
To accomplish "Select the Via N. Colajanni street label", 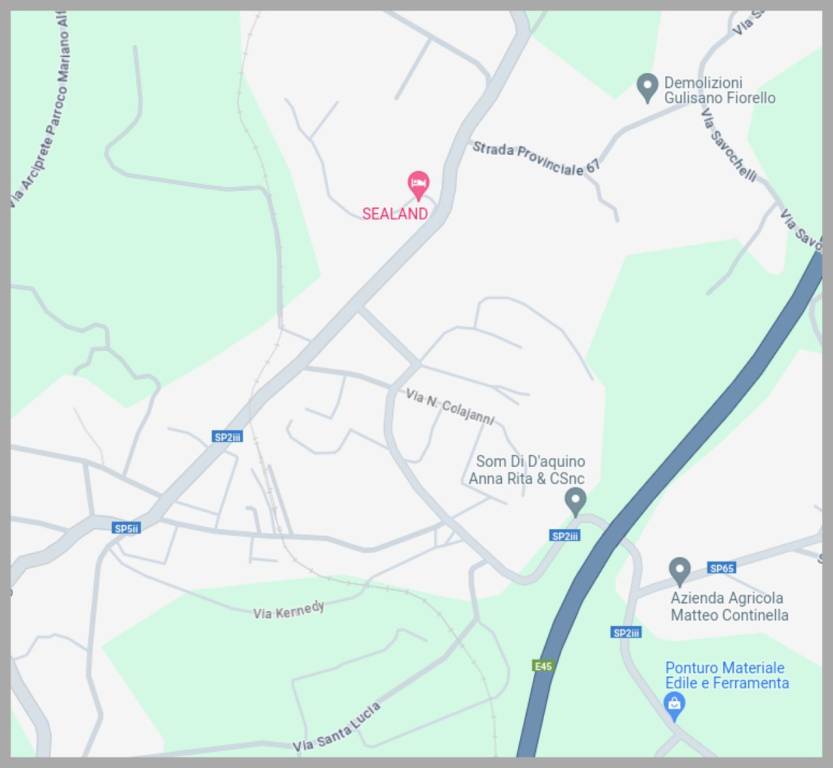I will pos(449,408).
